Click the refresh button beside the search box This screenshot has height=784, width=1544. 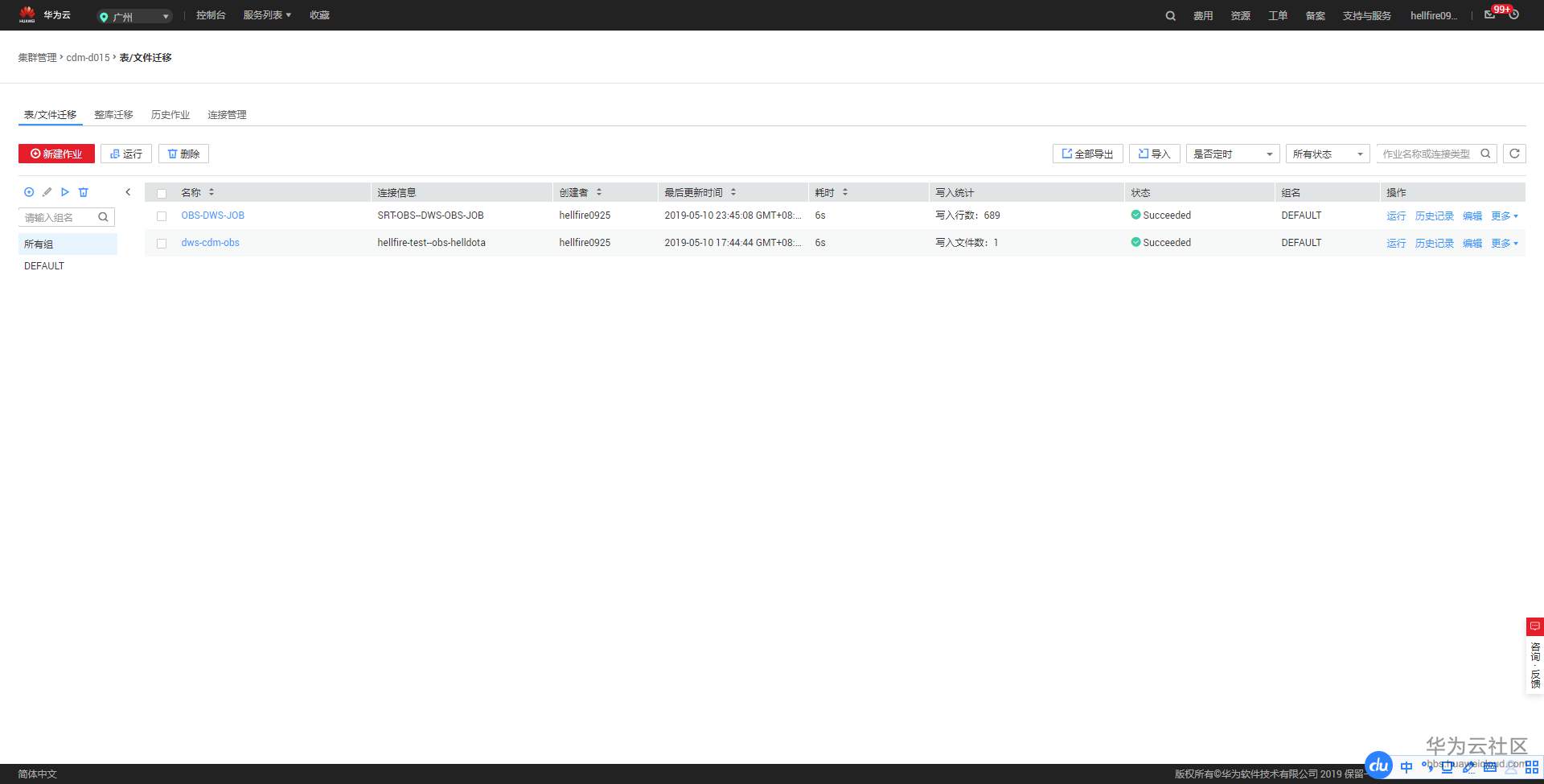pyautogui.click(x=1514, y=154)
